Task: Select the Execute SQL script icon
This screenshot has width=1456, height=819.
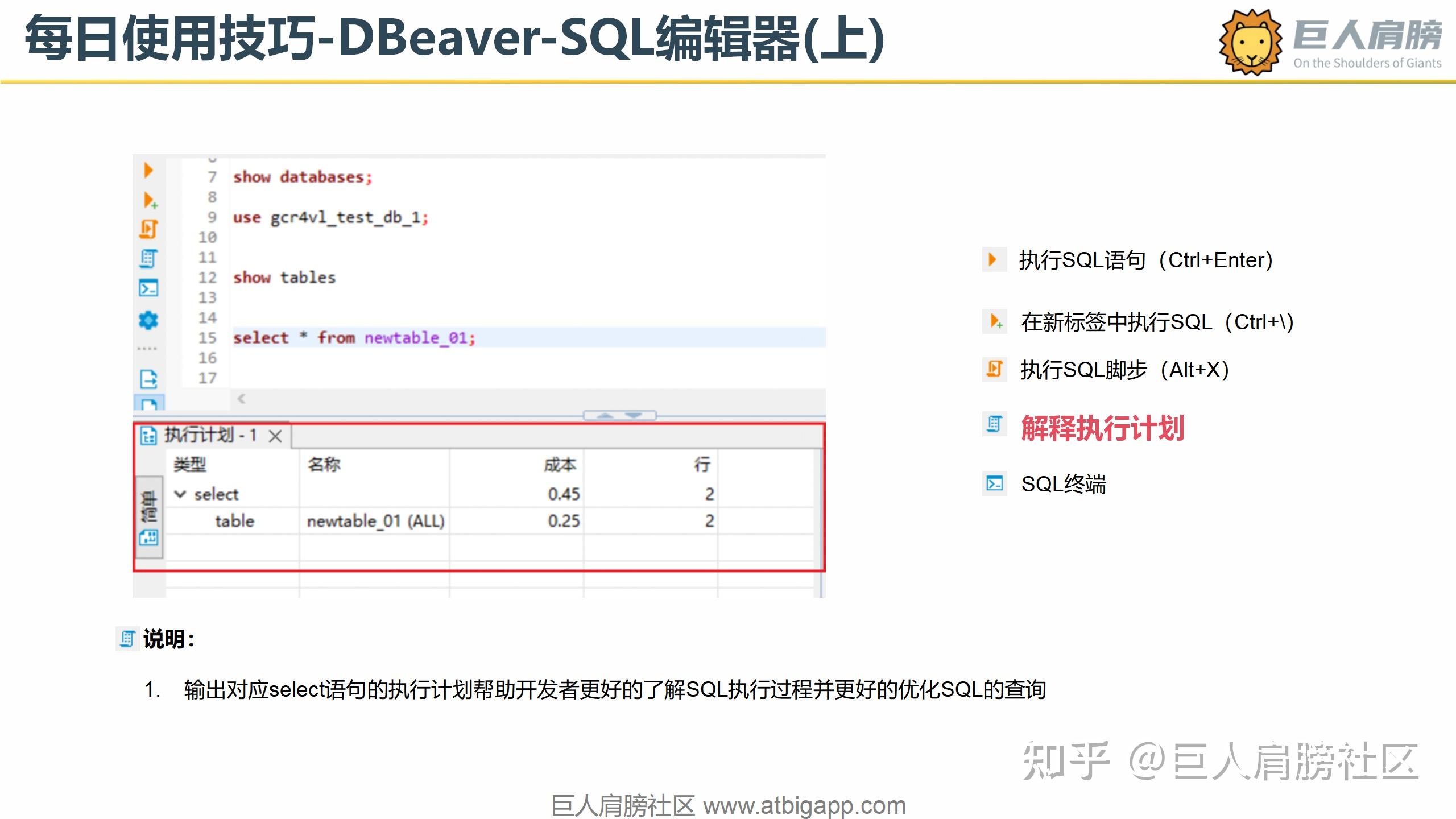Action: tap(148, 230)
